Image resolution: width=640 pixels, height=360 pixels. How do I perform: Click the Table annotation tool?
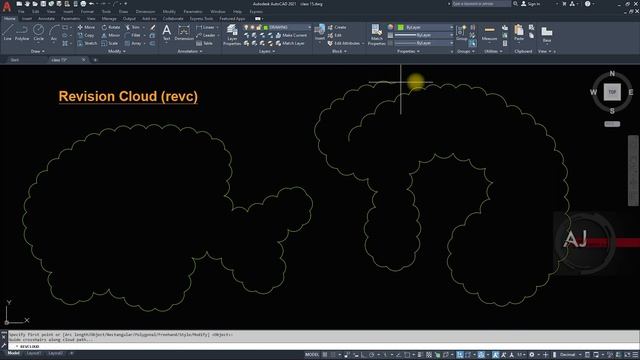[204, 43]
